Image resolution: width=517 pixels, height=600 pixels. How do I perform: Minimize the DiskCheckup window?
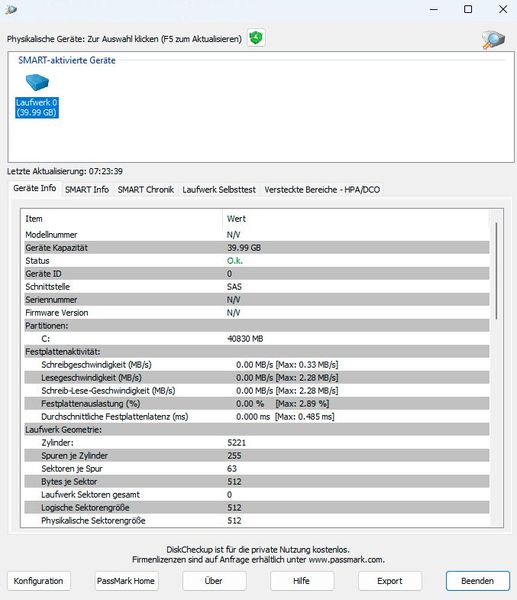click(434, 9)
